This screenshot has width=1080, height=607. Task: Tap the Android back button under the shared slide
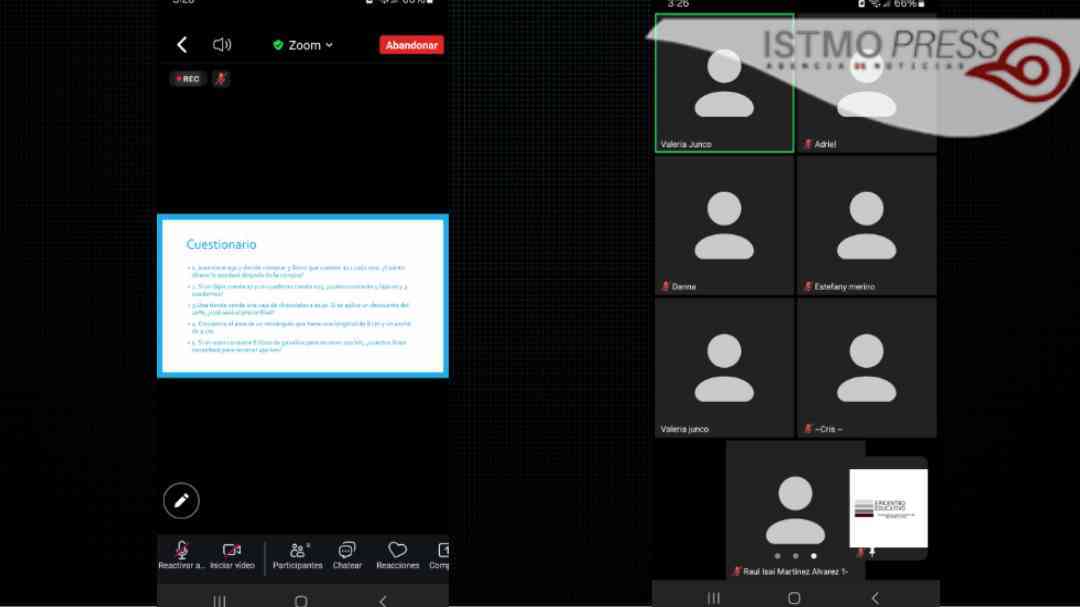(x=383, y=600)
